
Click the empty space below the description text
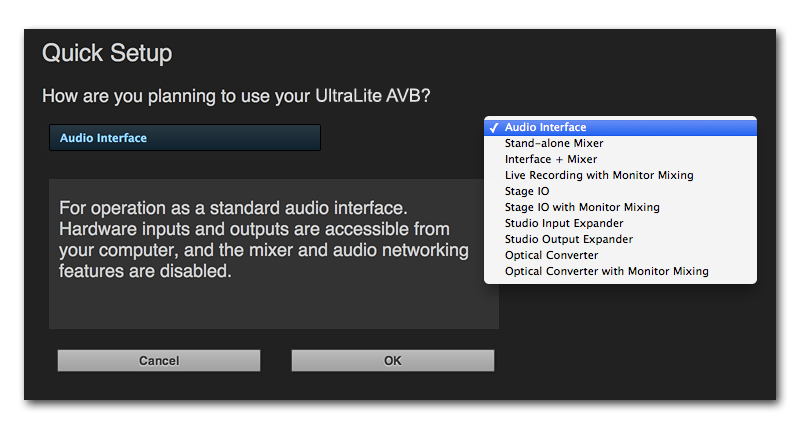pyautogui.click(x=273, y=305)
